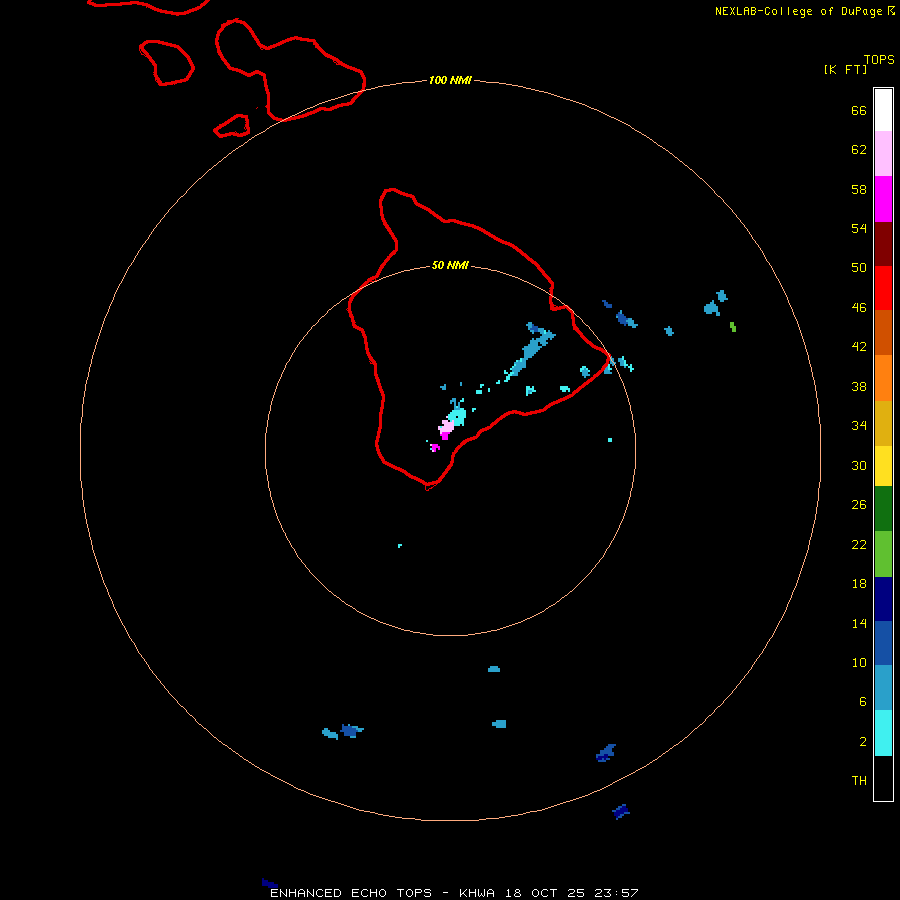The image size is (900, 900).
Task: Click the magenta 58 kft legend swatch
Action: click(883, 199)
